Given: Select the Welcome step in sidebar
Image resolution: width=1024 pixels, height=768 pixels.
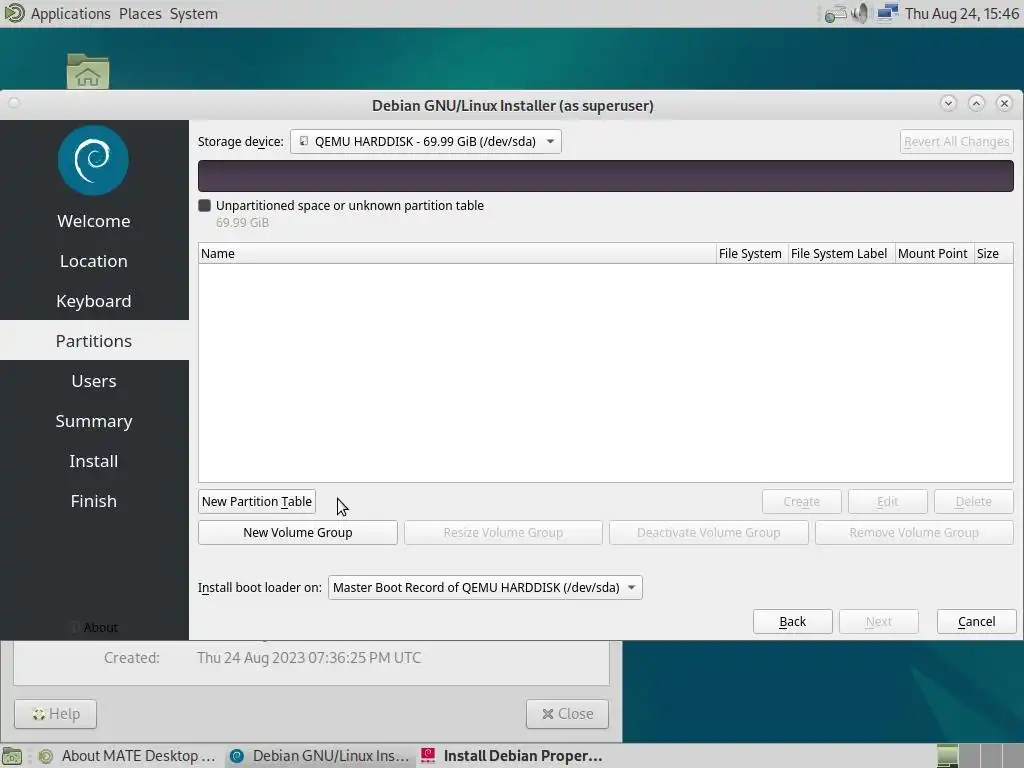Looking at the screenshot, I should tap(94, 221).
